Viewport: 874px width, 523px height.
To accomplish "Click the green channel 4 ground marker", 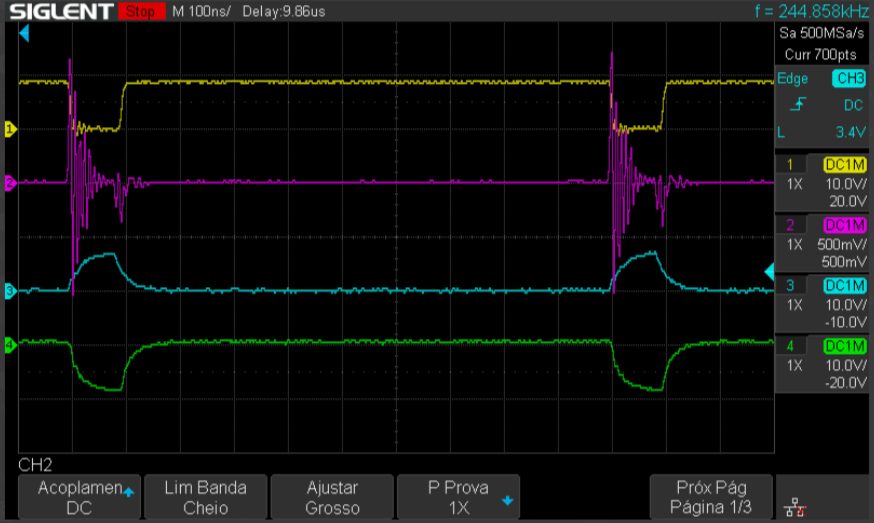I will click(x=10, y=345).
